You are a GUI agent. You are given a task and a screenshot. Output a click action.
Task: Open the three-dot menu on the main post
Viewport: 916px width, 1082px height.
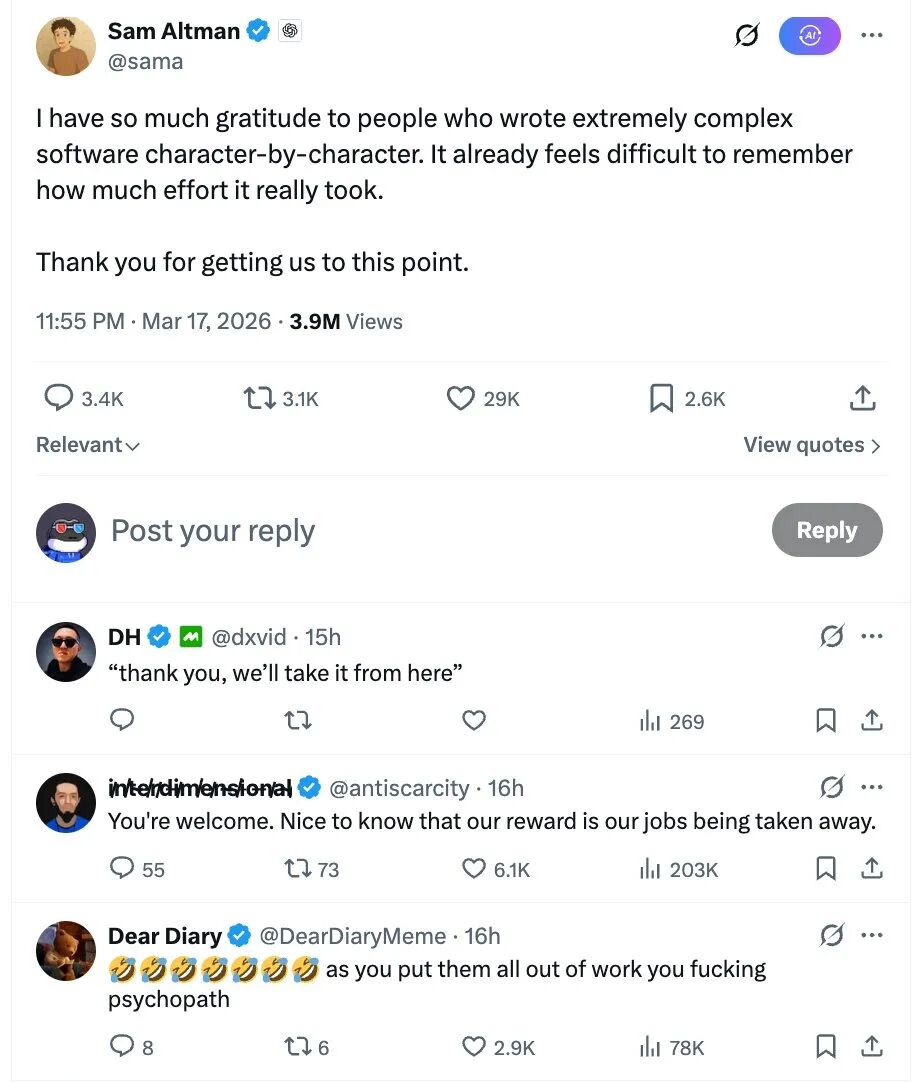pyautogui.click(x=871, y=35)
